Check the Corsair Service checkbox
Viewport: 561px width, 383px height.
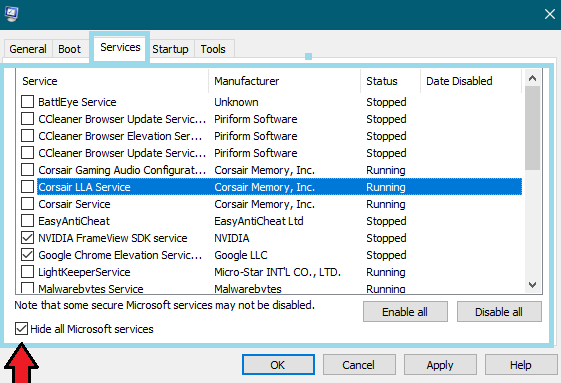pyautogui.click(x=28, y=204)
